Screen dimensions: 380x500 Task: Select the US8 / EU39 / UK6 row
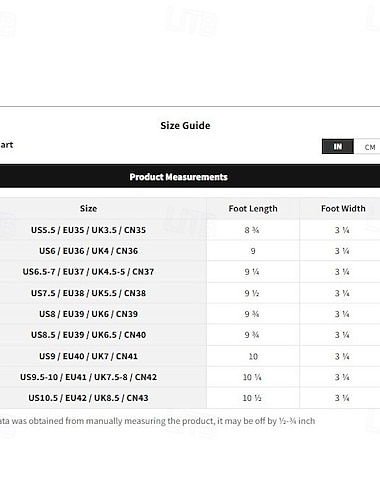click(x=190, y=314)
